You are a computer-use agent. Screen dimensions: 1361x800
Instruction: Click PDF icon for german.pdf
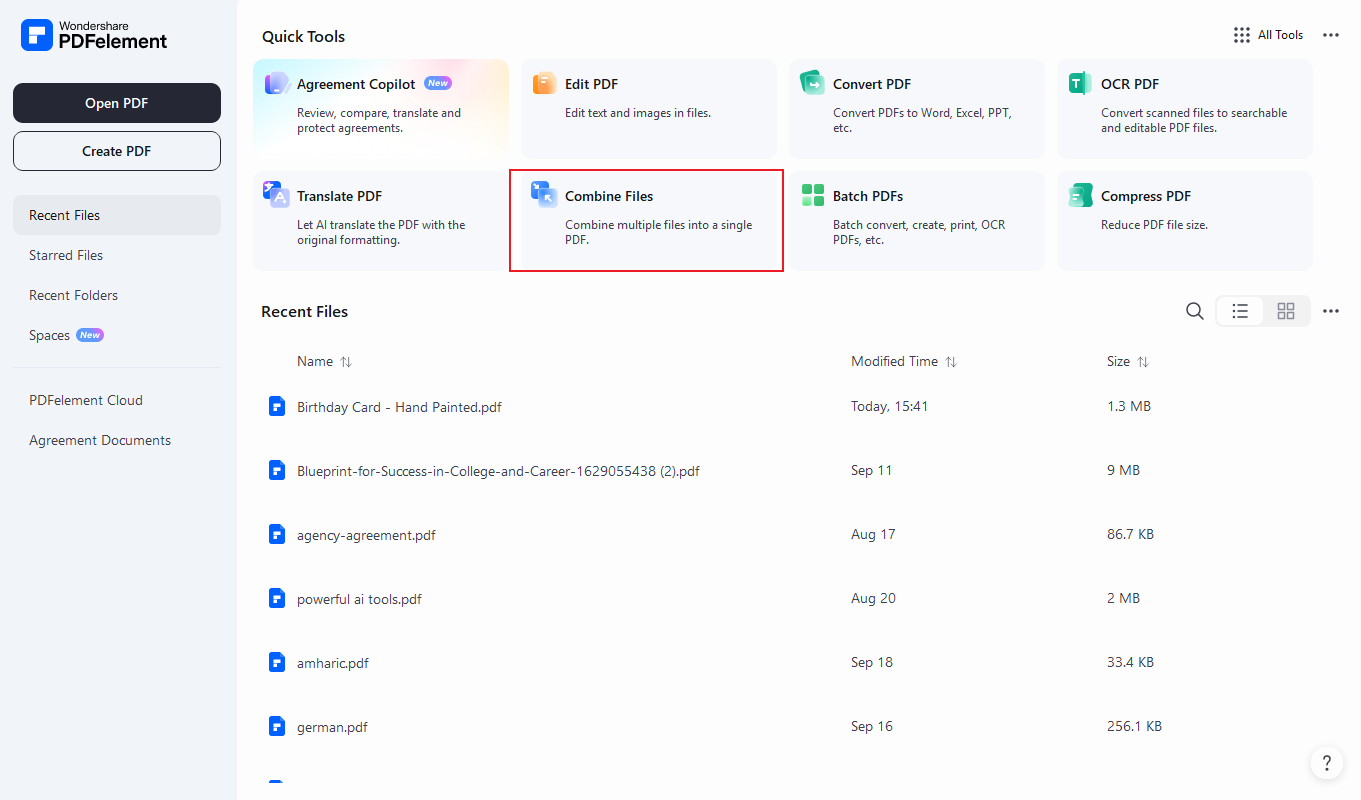277,726
